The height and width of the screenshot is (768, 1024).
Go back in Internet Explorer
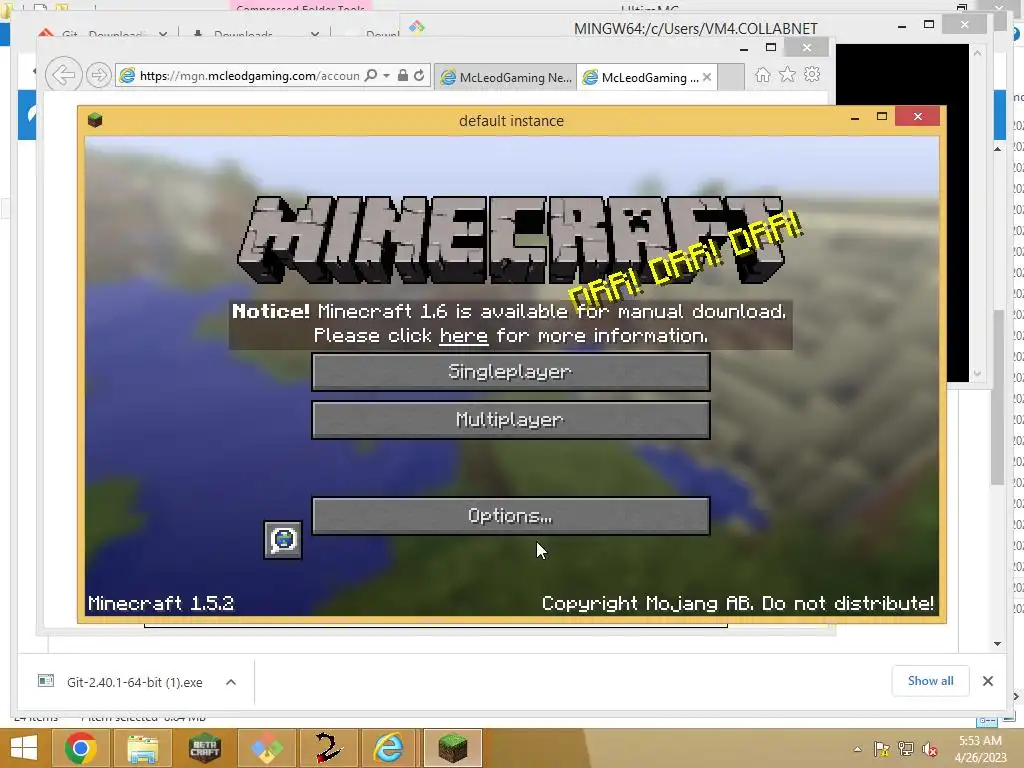[63, 75]
